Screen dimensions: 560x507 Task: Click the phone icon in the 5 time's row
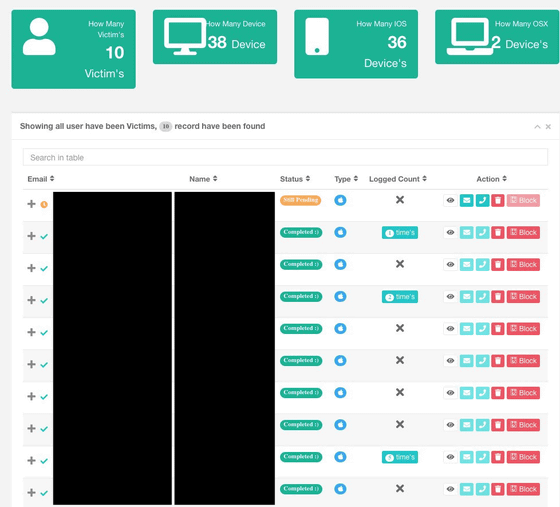(x=482, y=457)
